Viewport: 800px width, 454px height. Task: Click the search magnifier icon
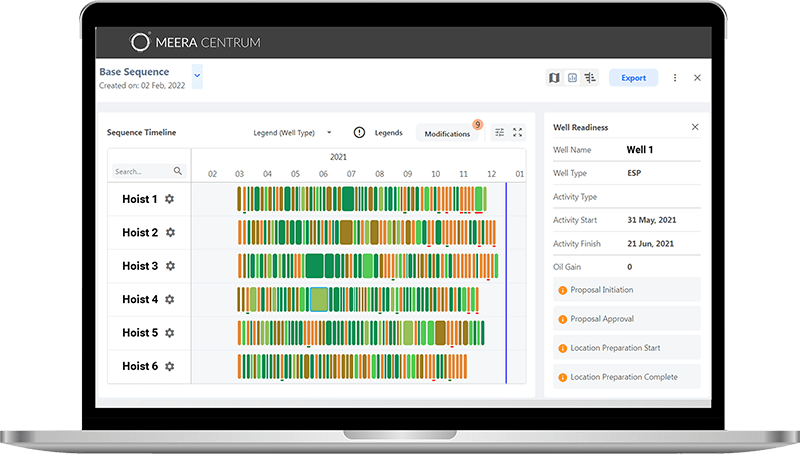[x=178, y=171]
